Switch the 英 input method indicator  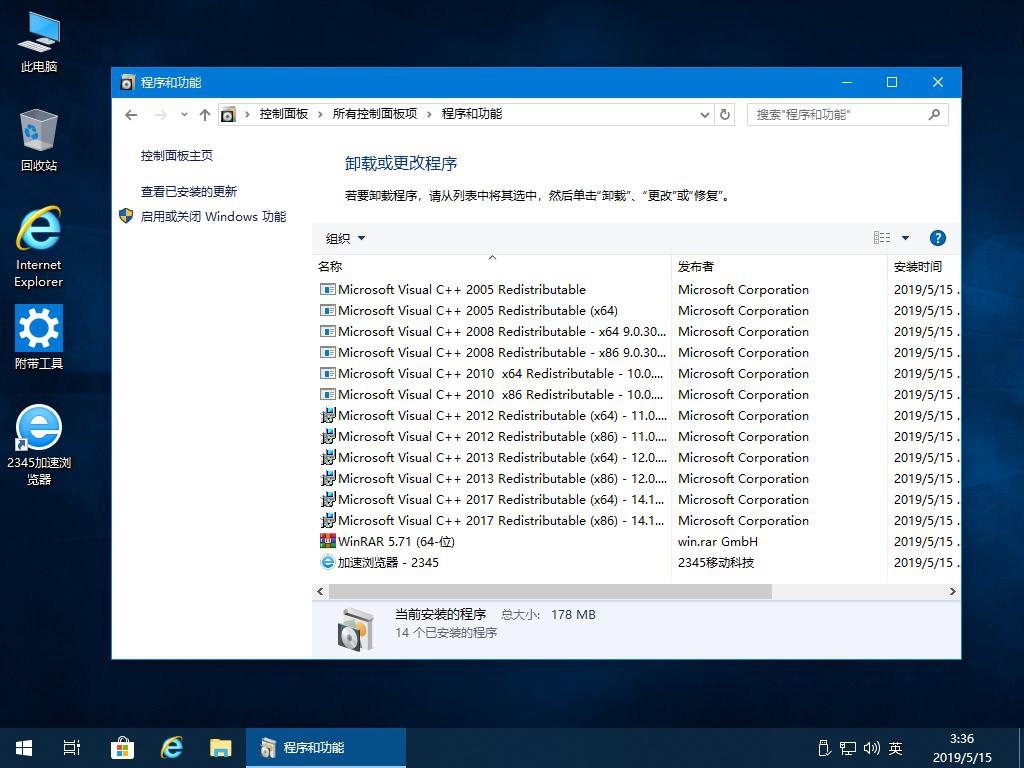tap(895, 748)
